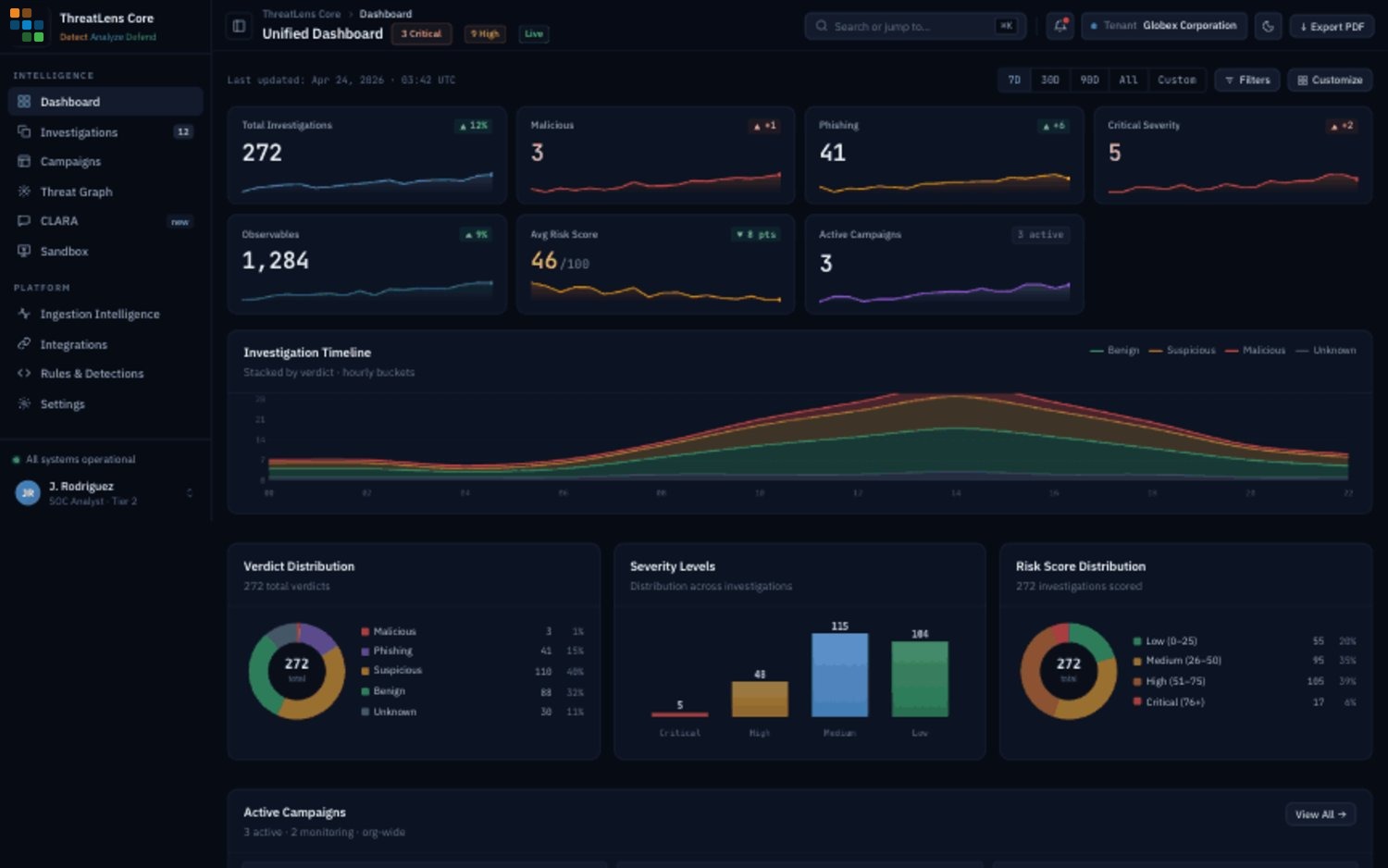The height and width of the screenshot is (868, 1388).
Task: Click the CLARA chat icon
Action: tap(24, 221)
